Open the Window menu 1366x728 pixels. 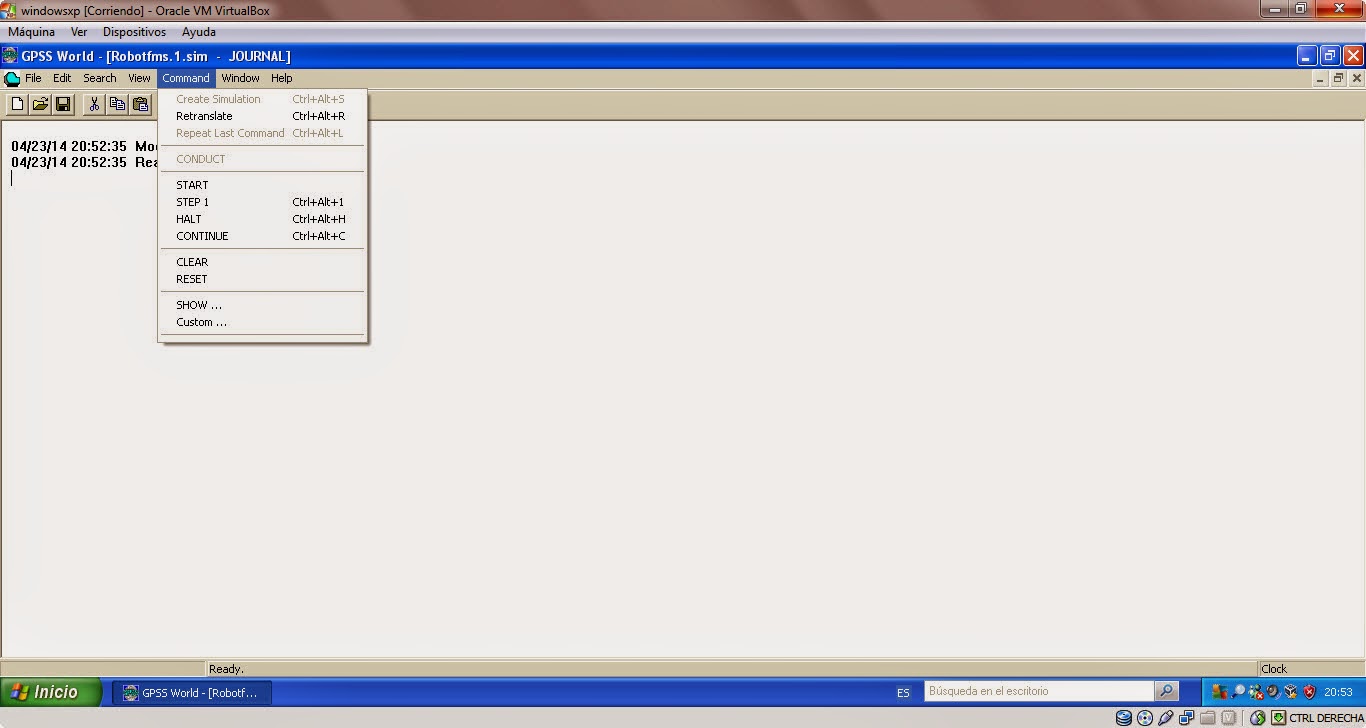(x=240, y=78)
